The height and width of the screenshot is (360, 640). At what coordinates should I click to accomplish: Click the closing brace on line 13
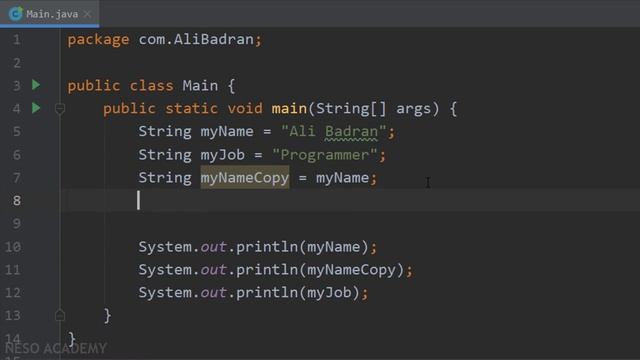[107, 316]
